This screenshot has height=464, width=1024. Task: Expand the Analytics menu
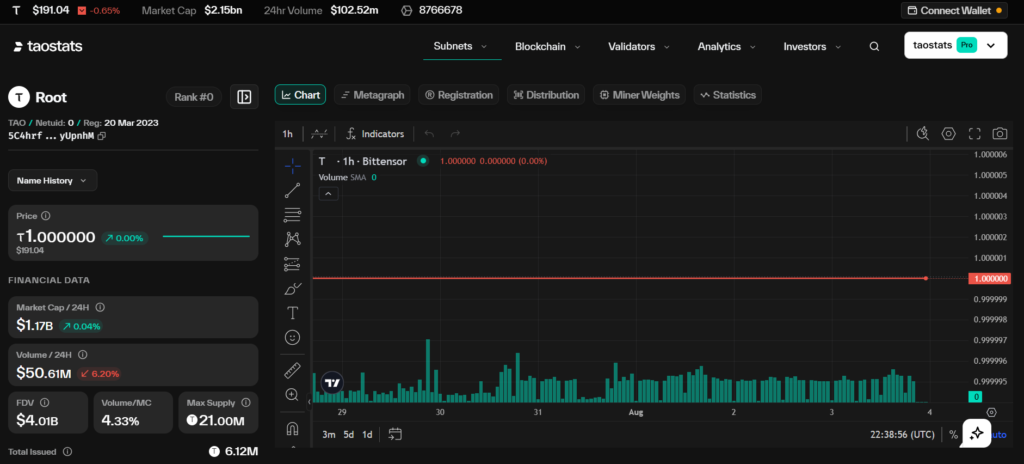pos(726,46)
